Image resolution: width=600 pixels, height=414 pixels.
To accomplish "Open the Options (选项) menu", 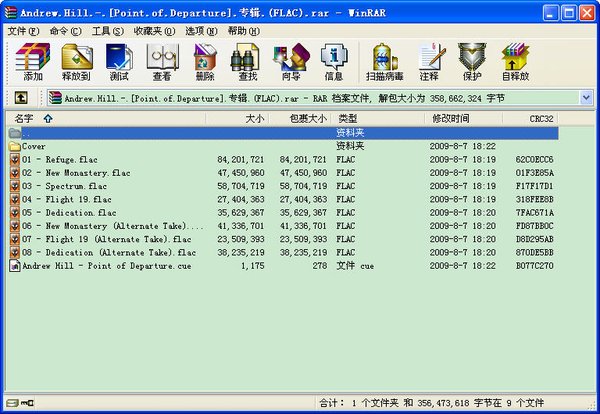I will [x=201, y=31].
